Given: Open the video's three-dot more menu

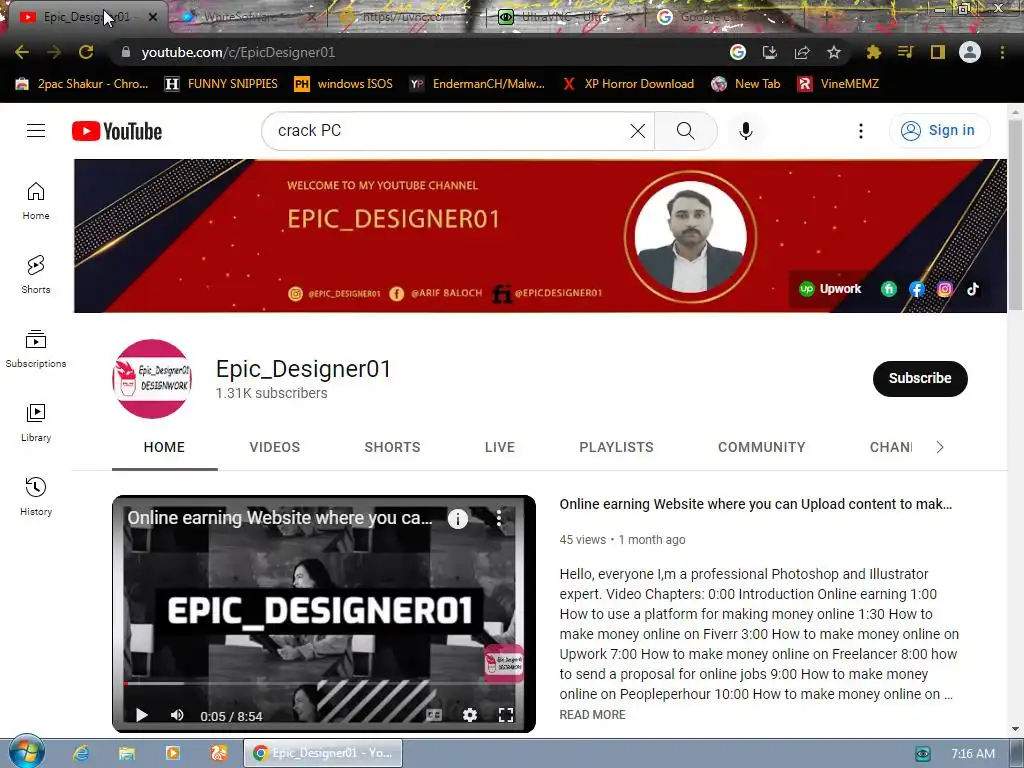Looking at the screenshot, I should point(499,519).
